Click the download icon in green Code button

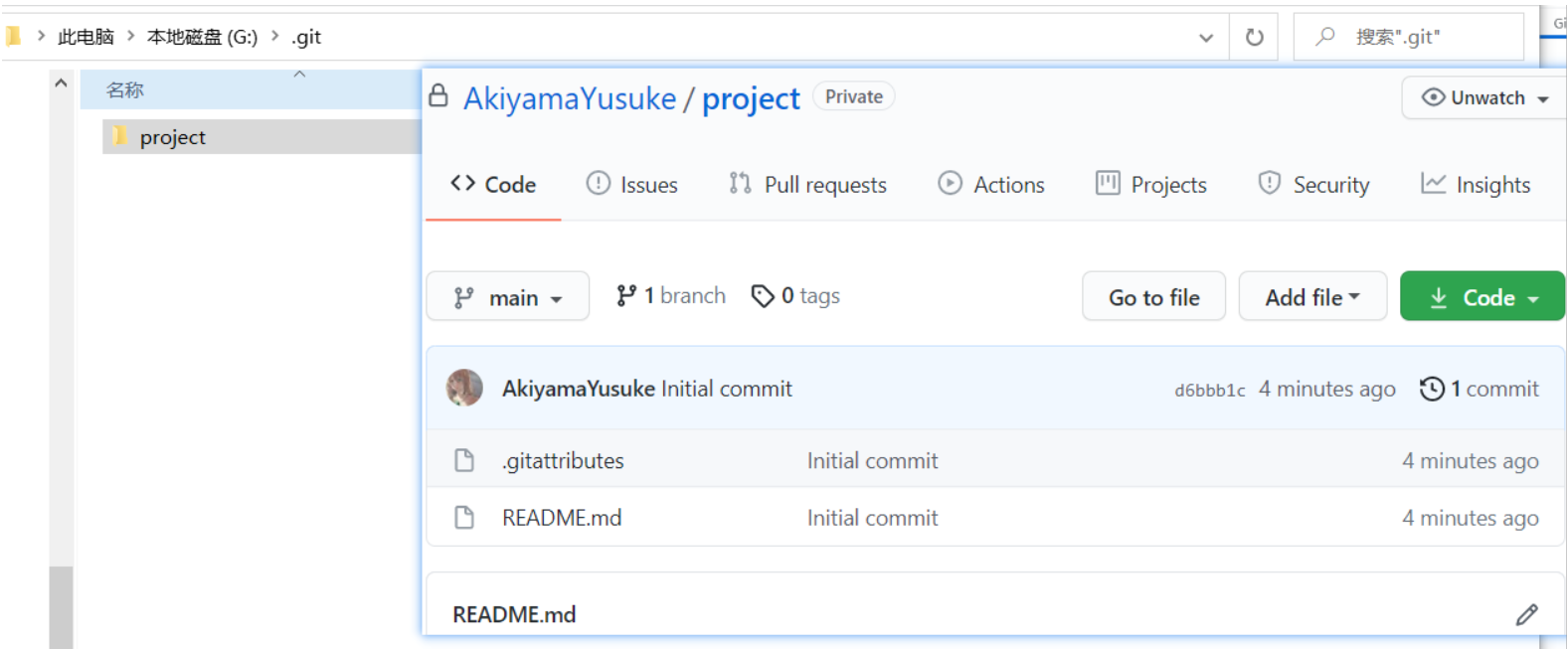[x=1438, y=298]
